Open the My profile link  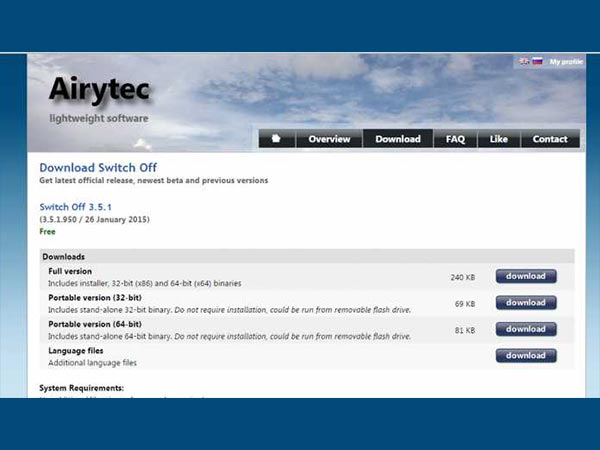566,62
